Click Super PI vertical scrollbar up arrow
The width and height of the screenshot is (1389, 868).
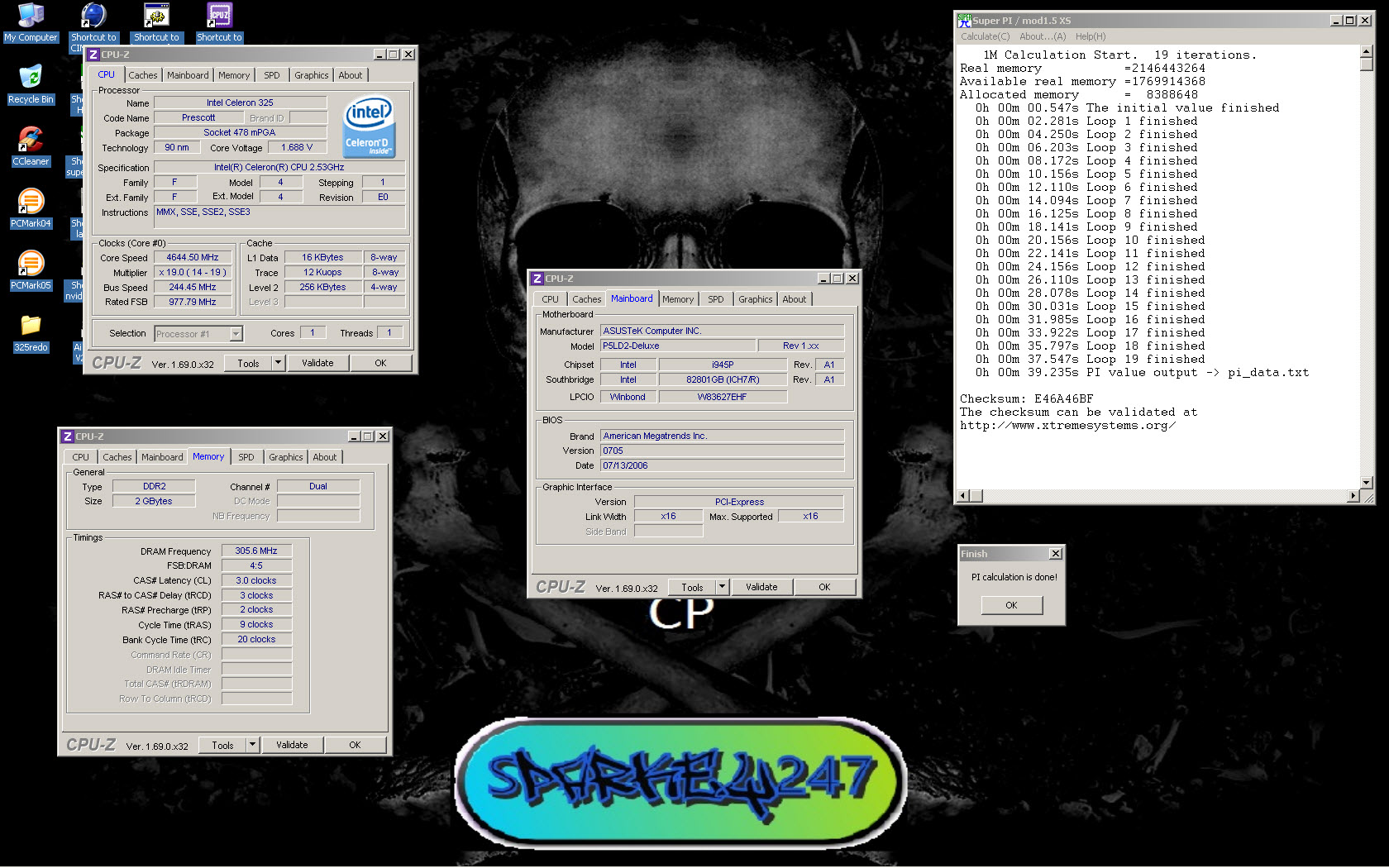pyautogui.click(x=1366, y=51)
